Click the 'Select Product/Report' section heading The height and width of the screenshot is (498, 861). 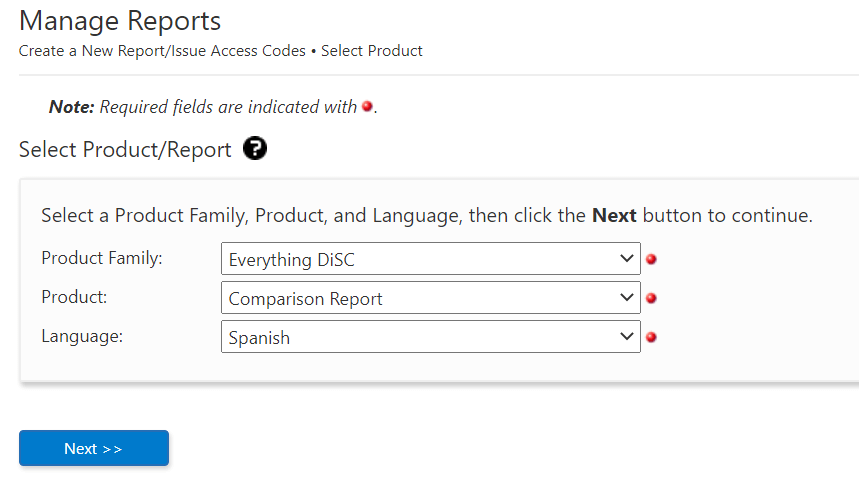coord(125,149)
